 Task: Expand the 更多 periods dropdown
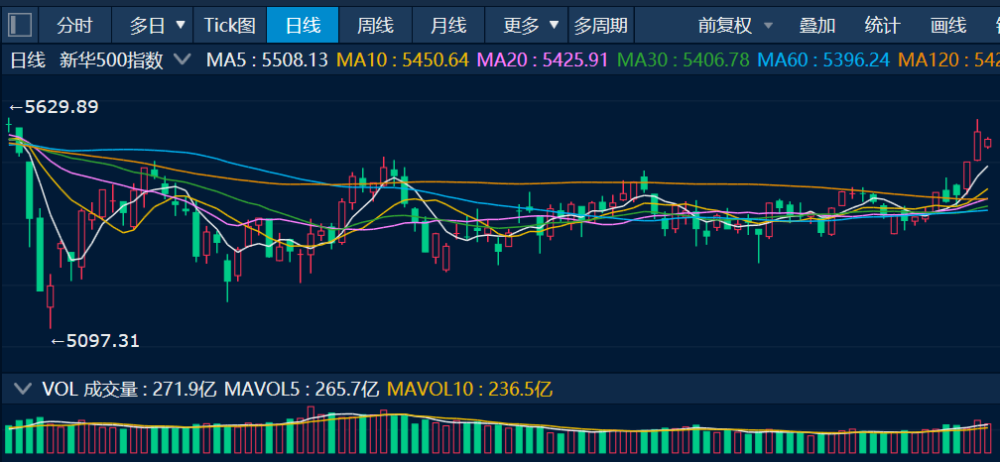pyautogui.click(x=531, y=25)
